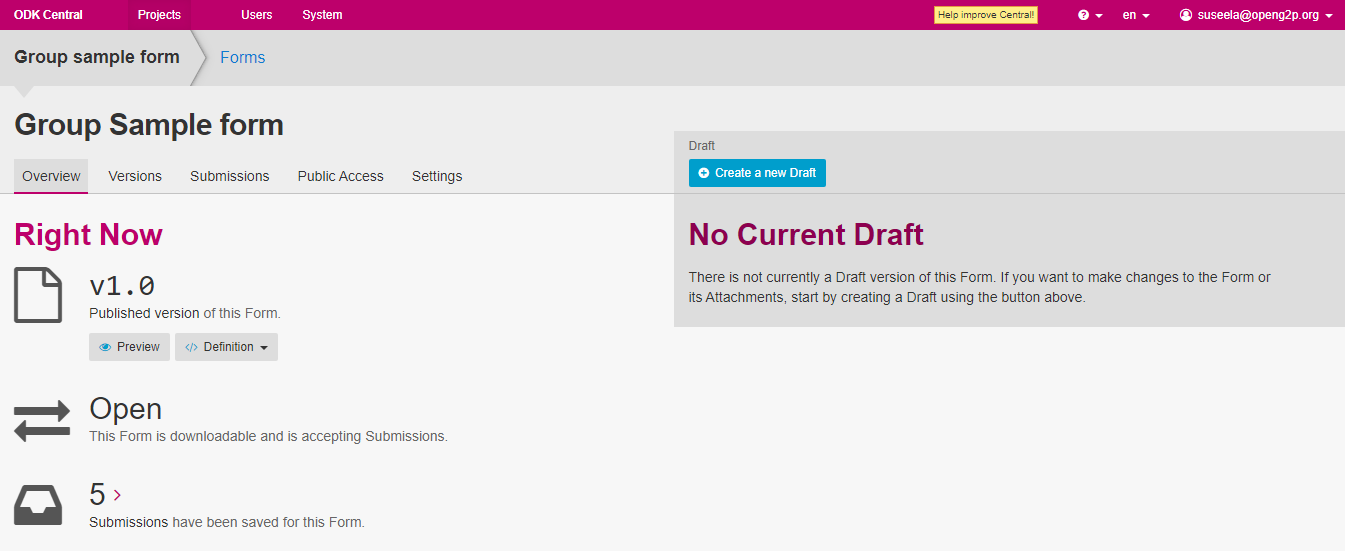Screen dimensions: 1345x551
Task: Click the eye icon on the Preview button
Action: [105, 347]
